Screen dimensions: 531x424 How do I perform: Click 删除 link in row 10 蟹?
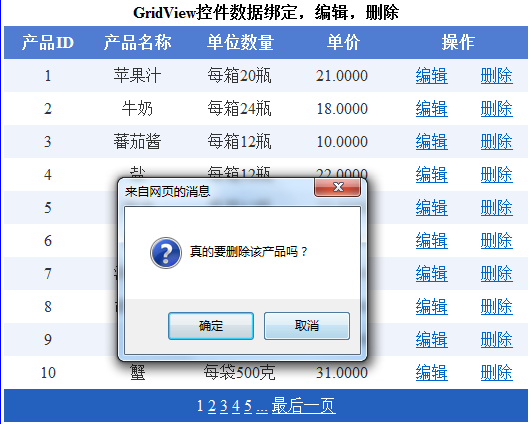click(x=496, y=373)
